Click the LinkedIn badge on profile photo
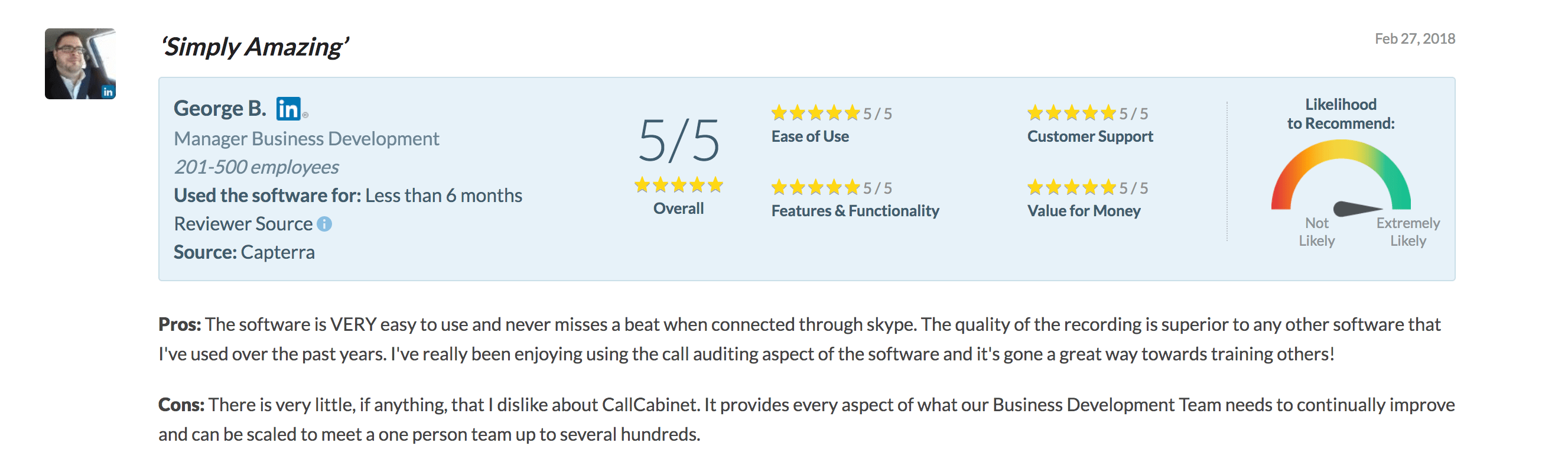 coord(108,92)
